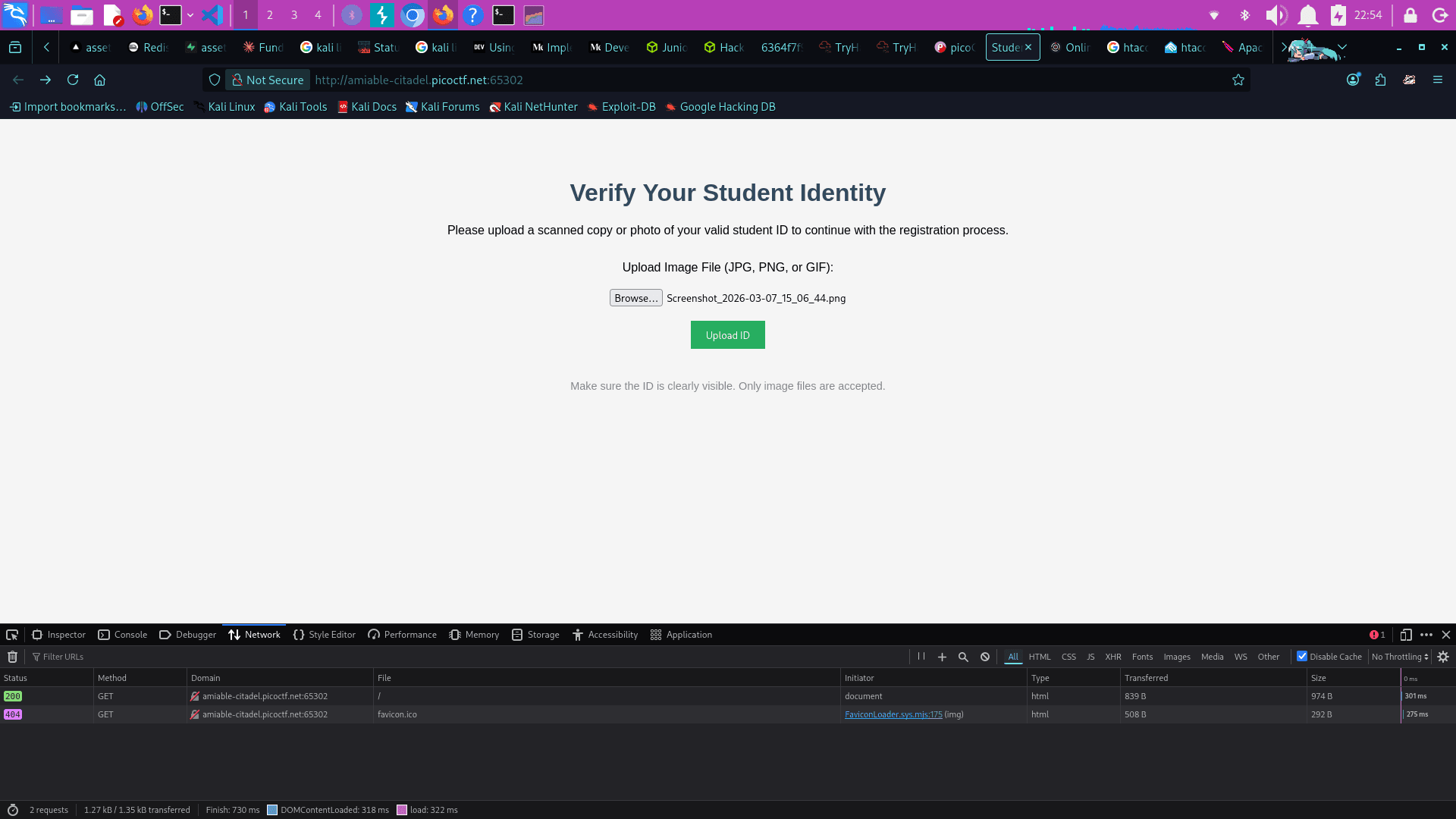The height and width of the screenshot is (819, 1456).
Task: Select the favicon.ico 404 request row
Action: (x=728, y=714)
